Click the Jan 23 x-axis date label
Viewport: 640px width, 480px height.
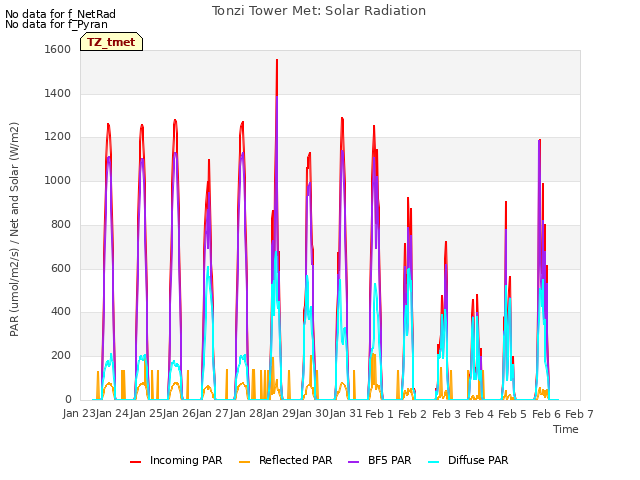[x=79, y=414]
